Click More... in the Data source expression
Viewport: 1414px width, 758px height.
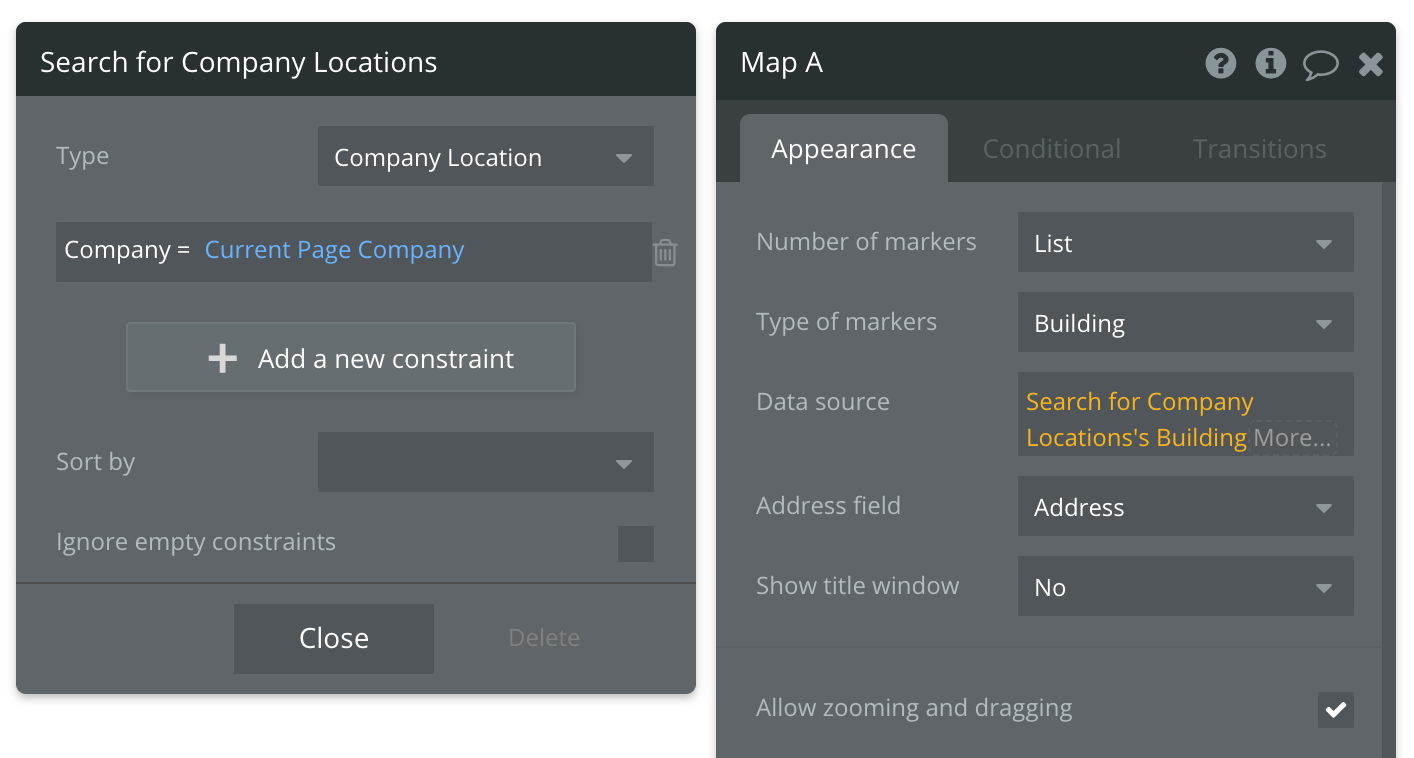click(1292, 438)
